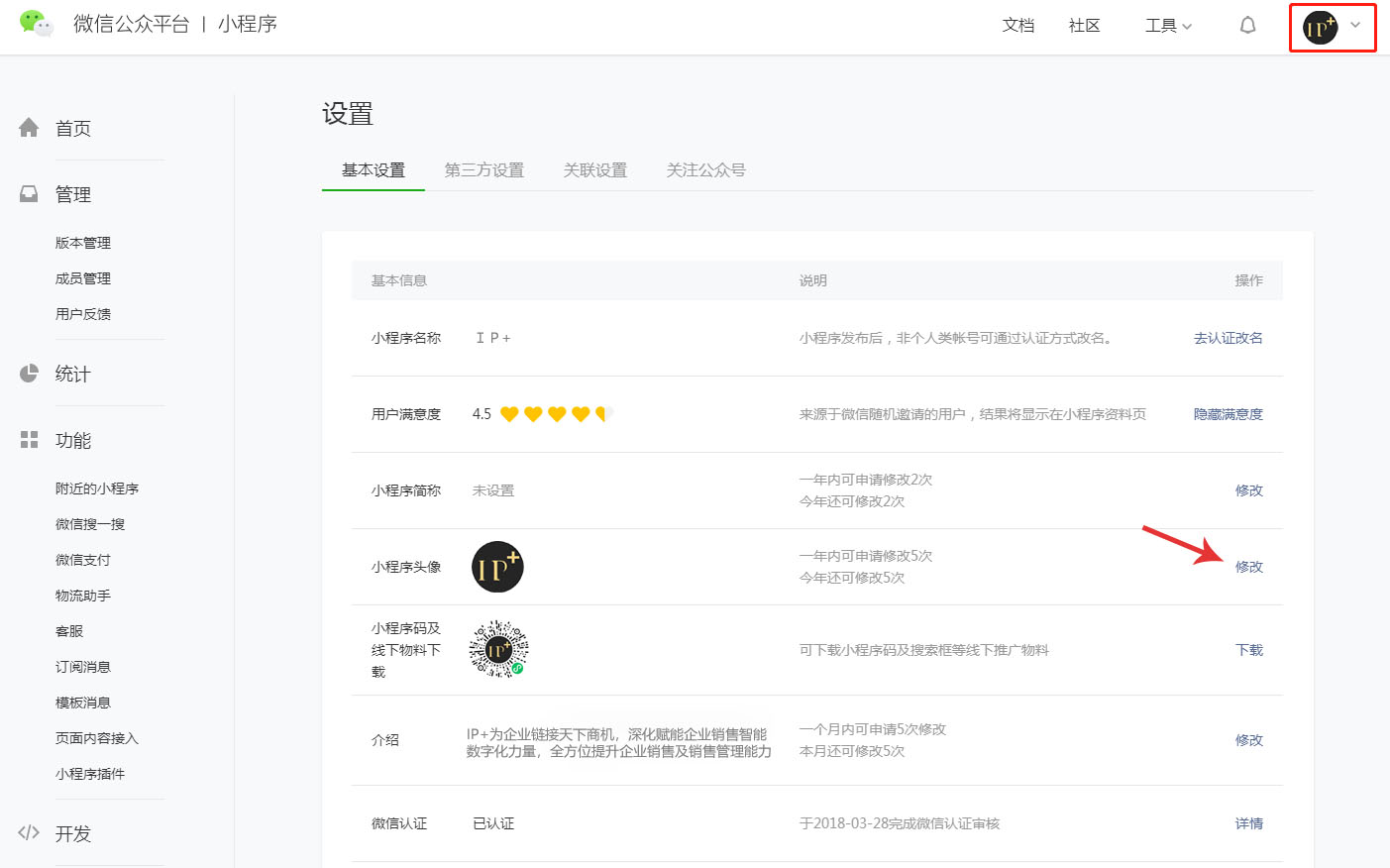Click 修改 for the mini program avatar
The height and width of the screenshot is (868, 1390).
[x=1248, y=567]
